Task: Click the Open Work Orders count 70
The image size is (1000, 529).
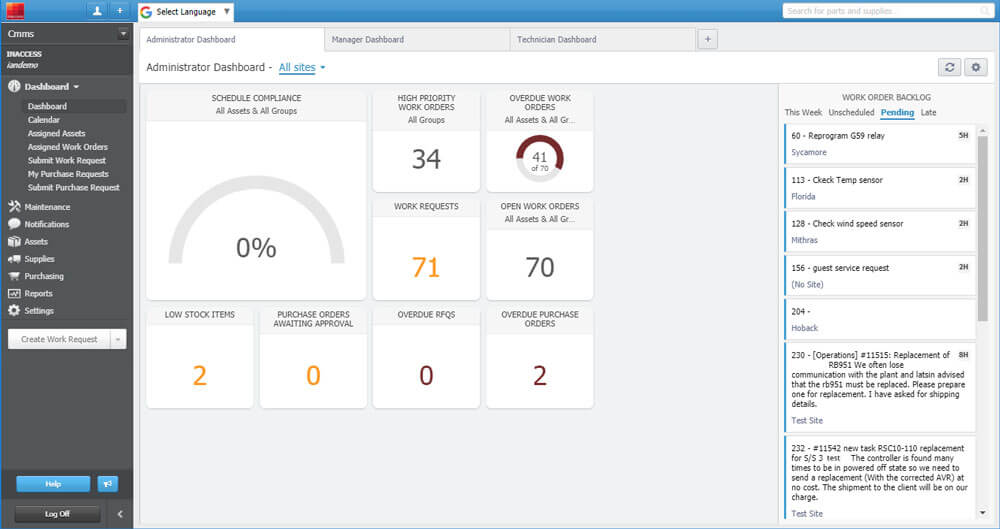Action: [540, 267]
